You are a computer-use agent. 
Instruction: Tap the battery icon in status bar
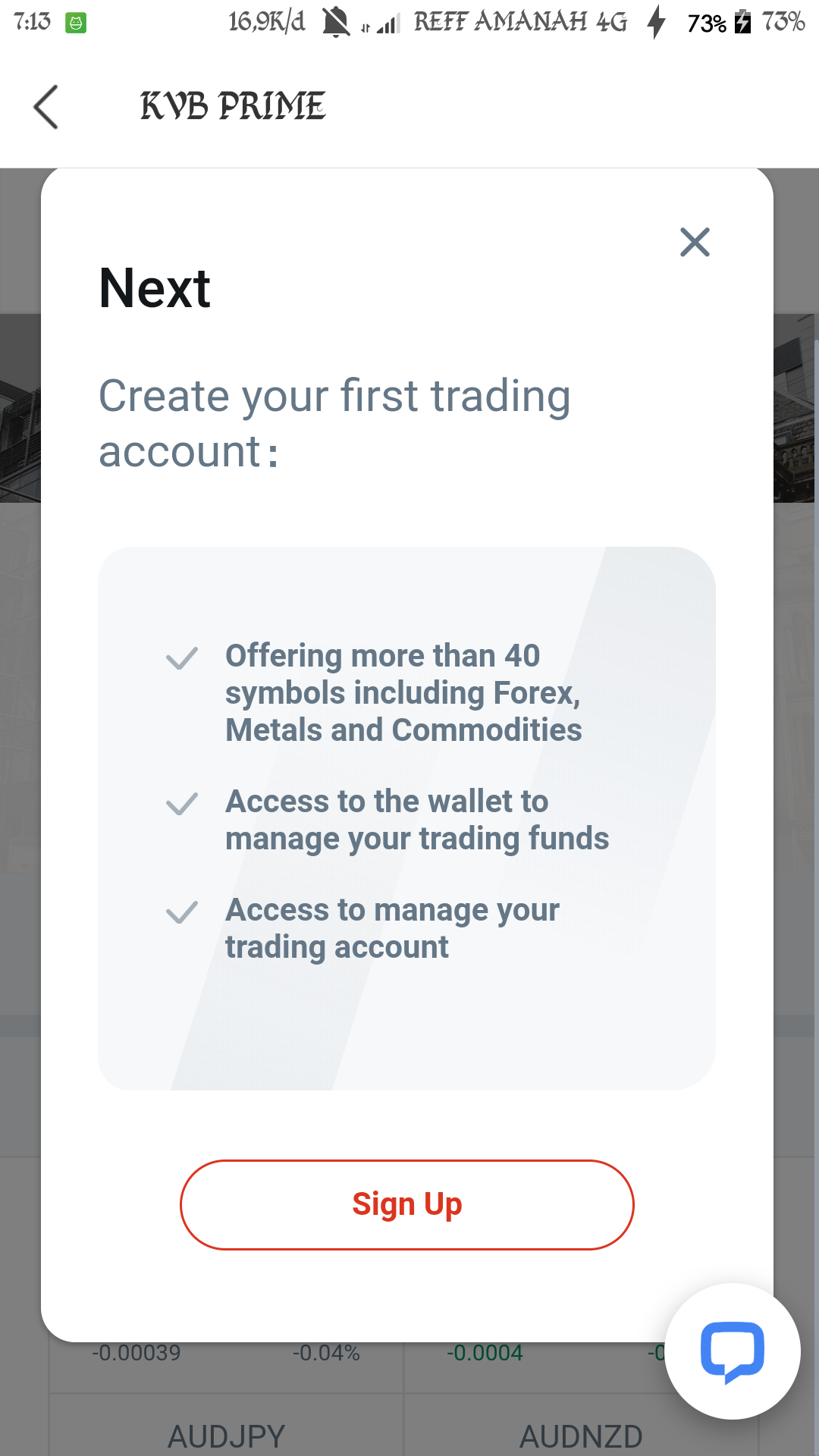coord(743,22)
